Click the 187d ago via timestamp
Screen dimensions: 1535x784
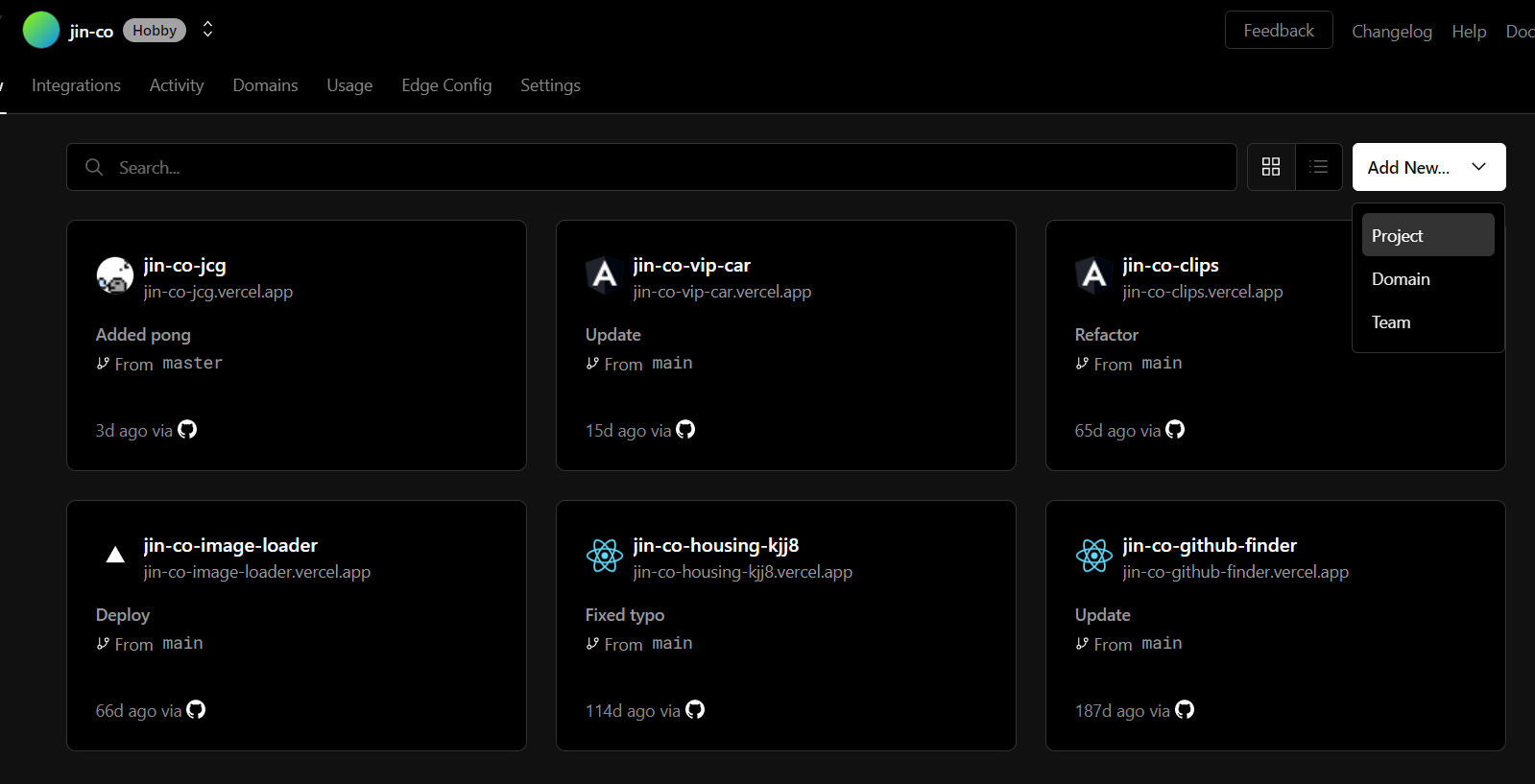pyautogui.click(x=1122, y=711)
